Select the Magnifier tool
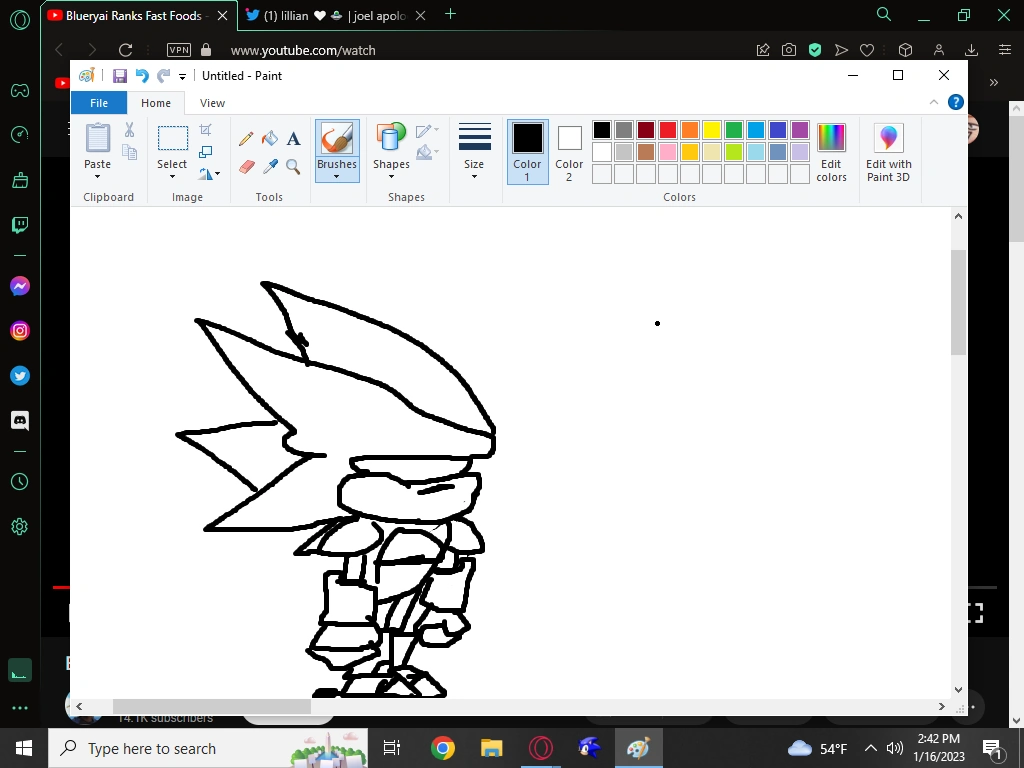Image resolution: width=1024 pixels, height=768 pixels. pos(294,166)
